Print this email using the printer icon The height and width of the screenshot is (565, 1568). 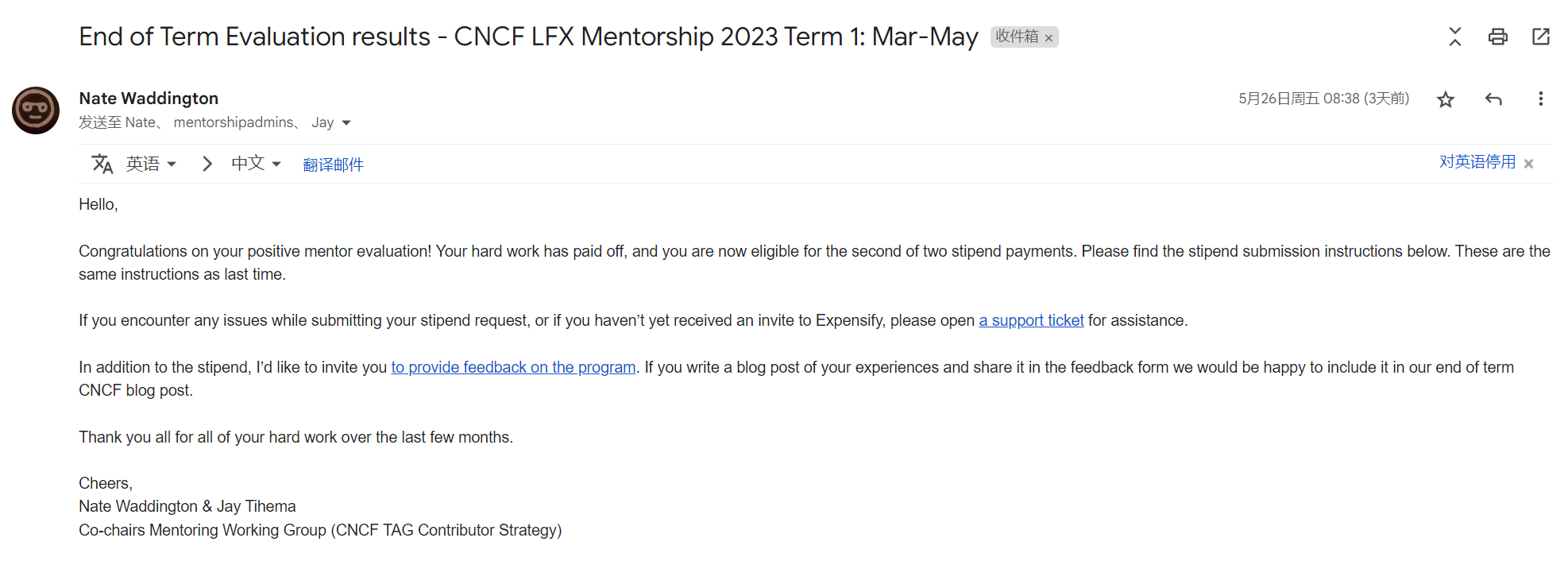coord(1497,37)
